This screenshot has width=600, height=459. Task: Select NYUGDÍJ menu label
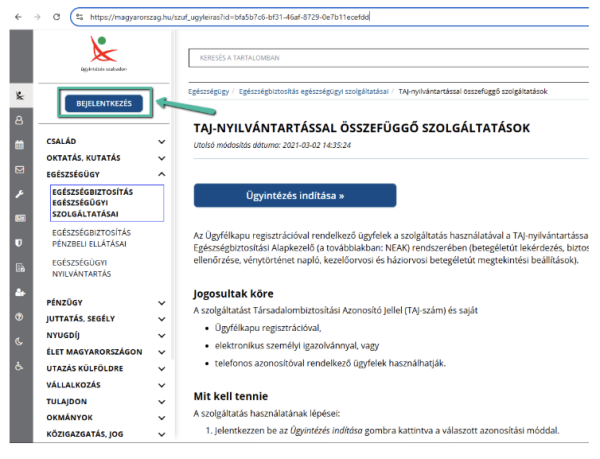(63, 335)
